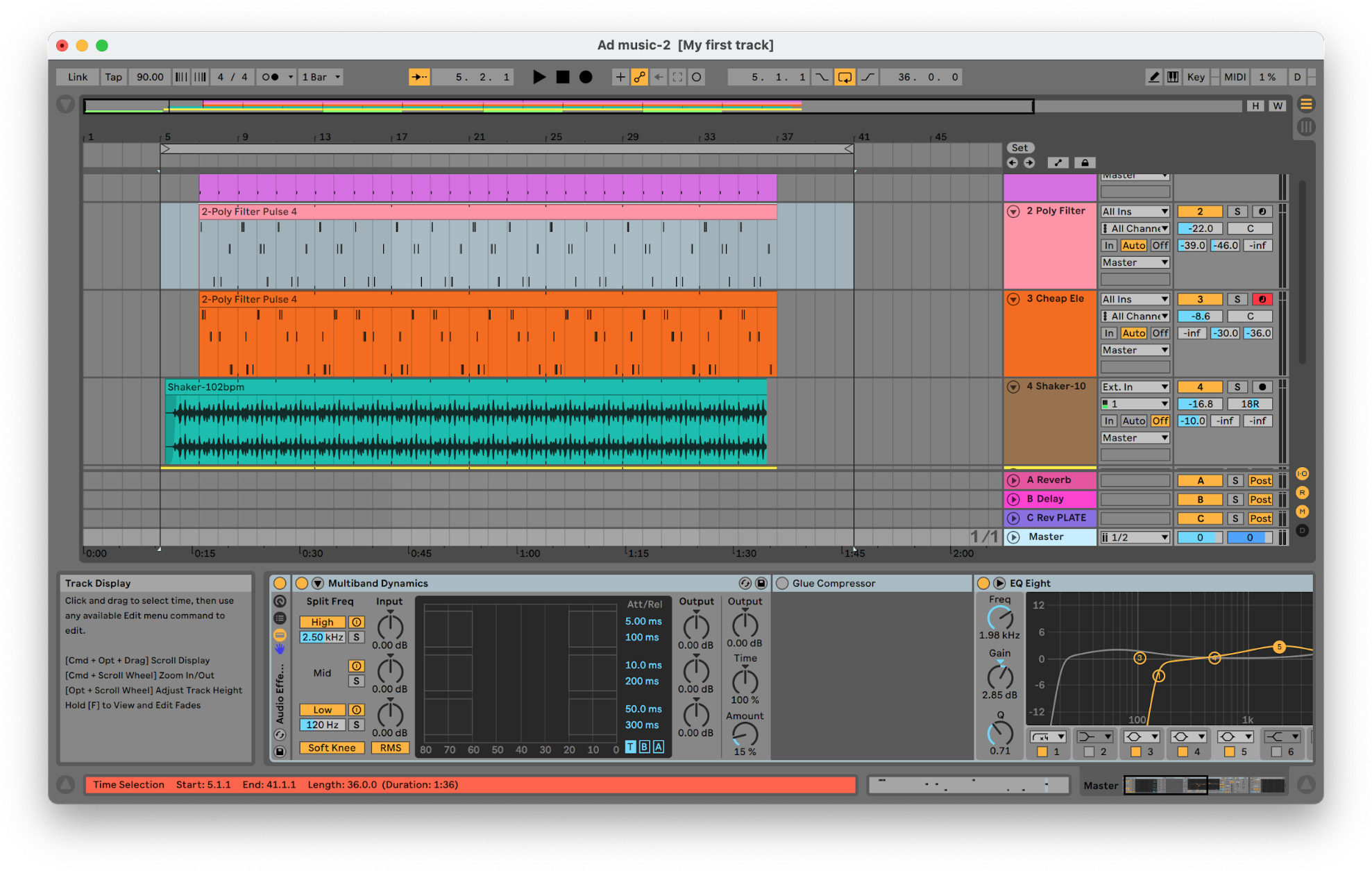Open EQ Eight filter 1 type dropdown
This screenshot has width=1372, height=871.
(1048, 736)
